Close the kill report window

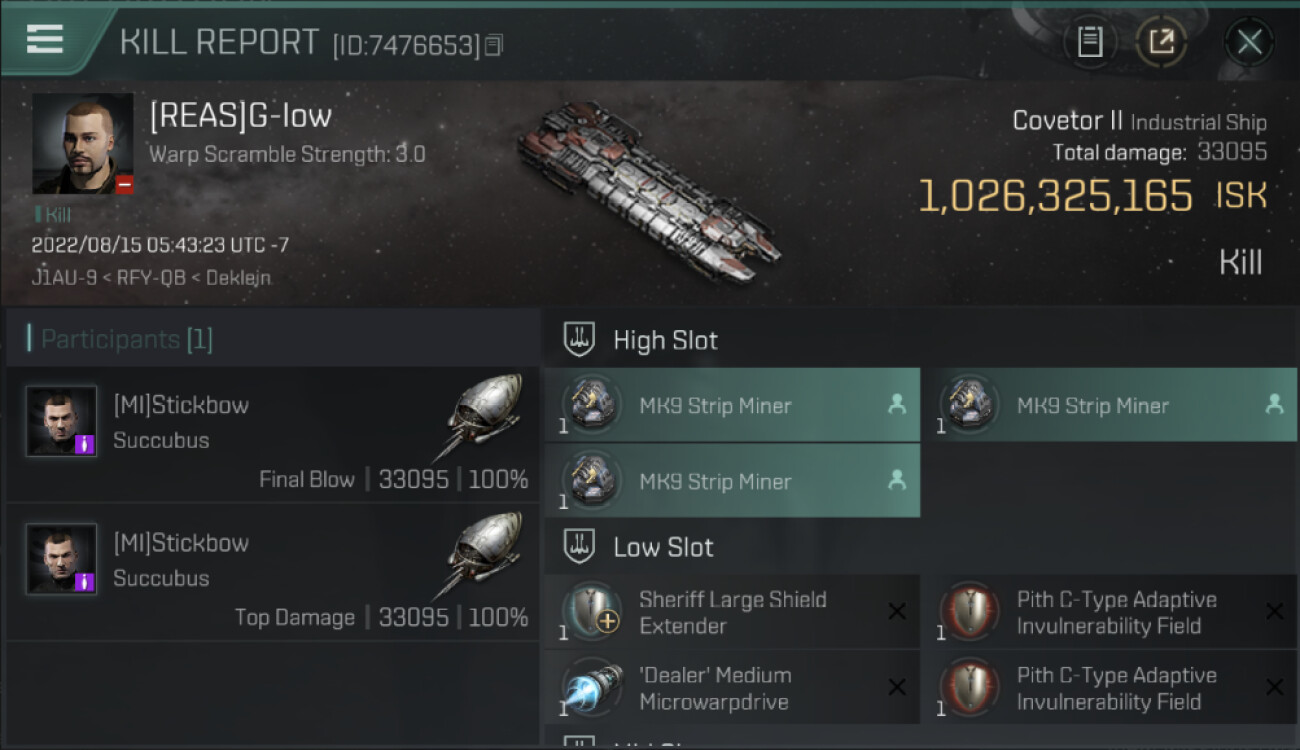click(1249, 42)
